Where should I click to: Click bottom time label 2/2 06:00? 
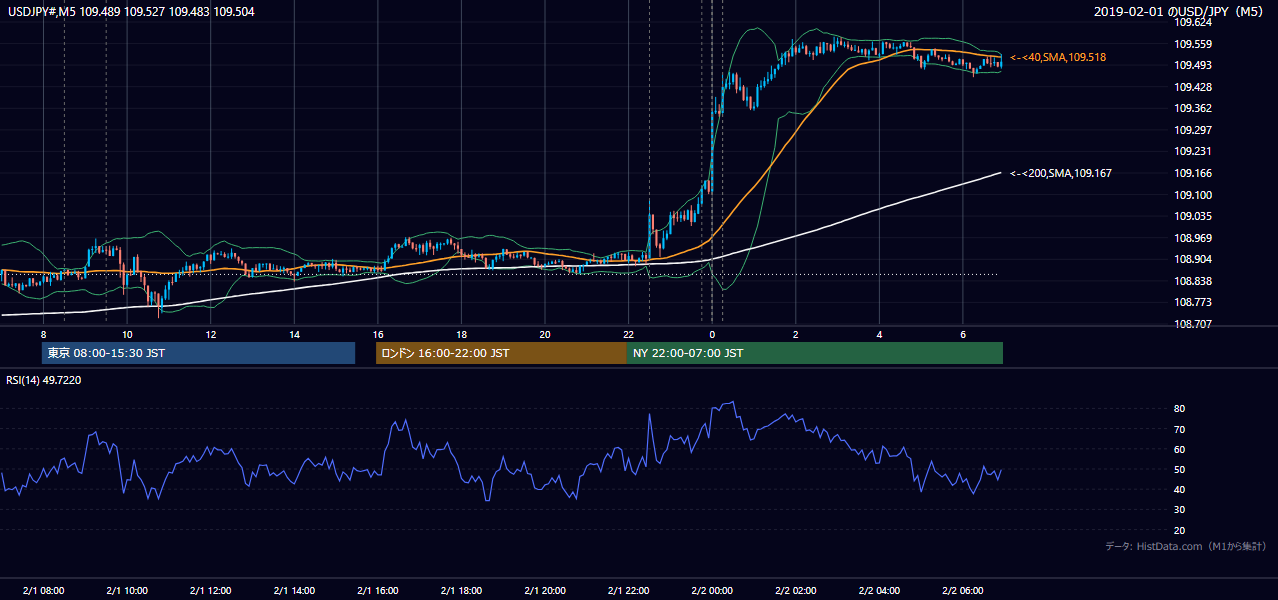tap(963, 590)
